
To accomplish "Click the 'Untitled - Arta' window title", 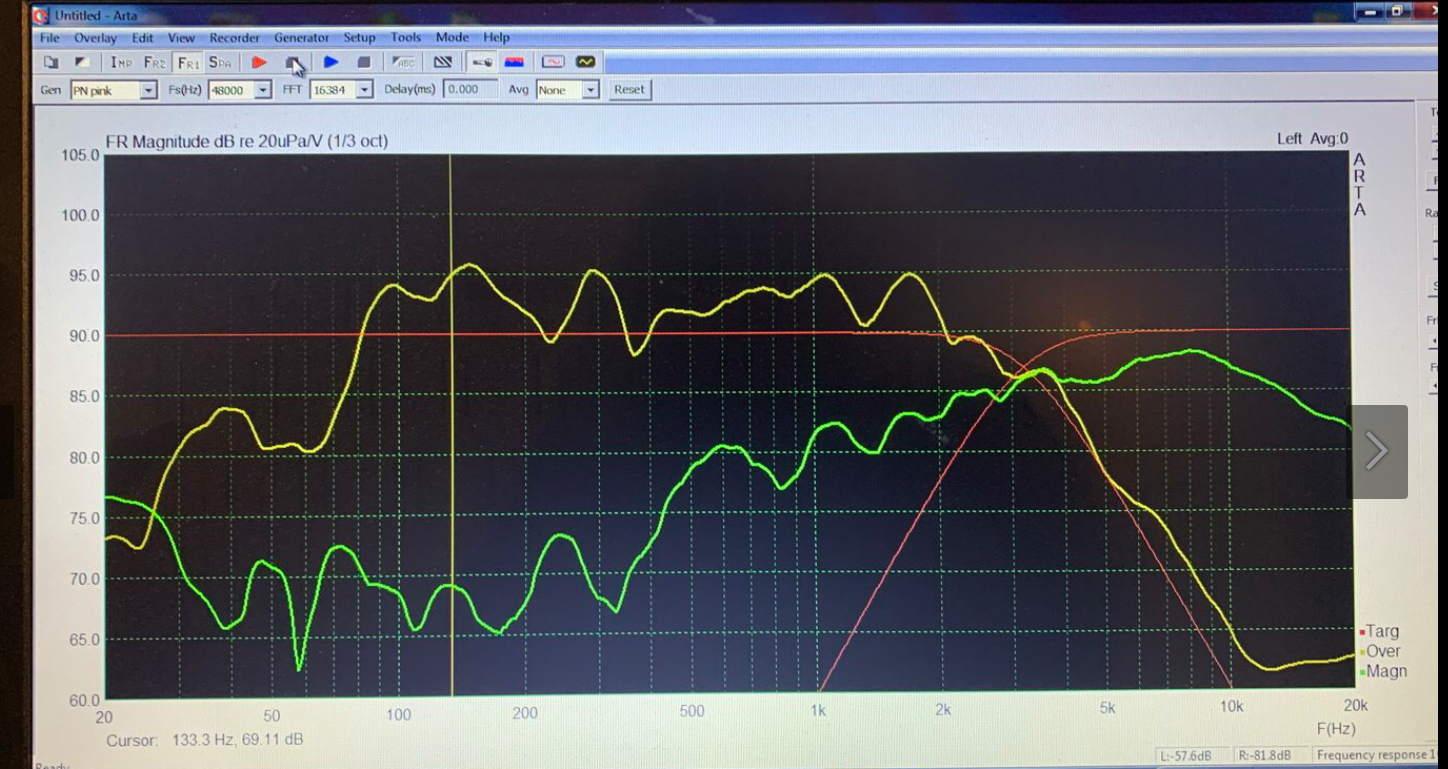I will [96, 15].
